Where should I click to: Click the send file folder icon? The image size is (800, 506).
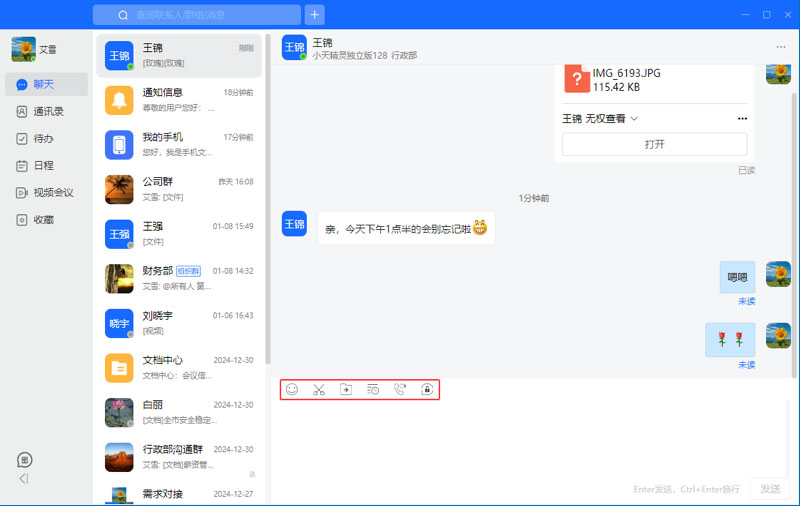point(346,390)
